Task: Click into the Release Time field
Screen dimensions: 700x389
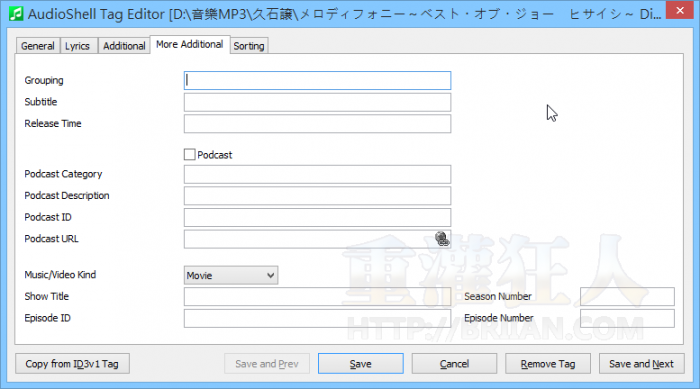Action: pos(317,124)
